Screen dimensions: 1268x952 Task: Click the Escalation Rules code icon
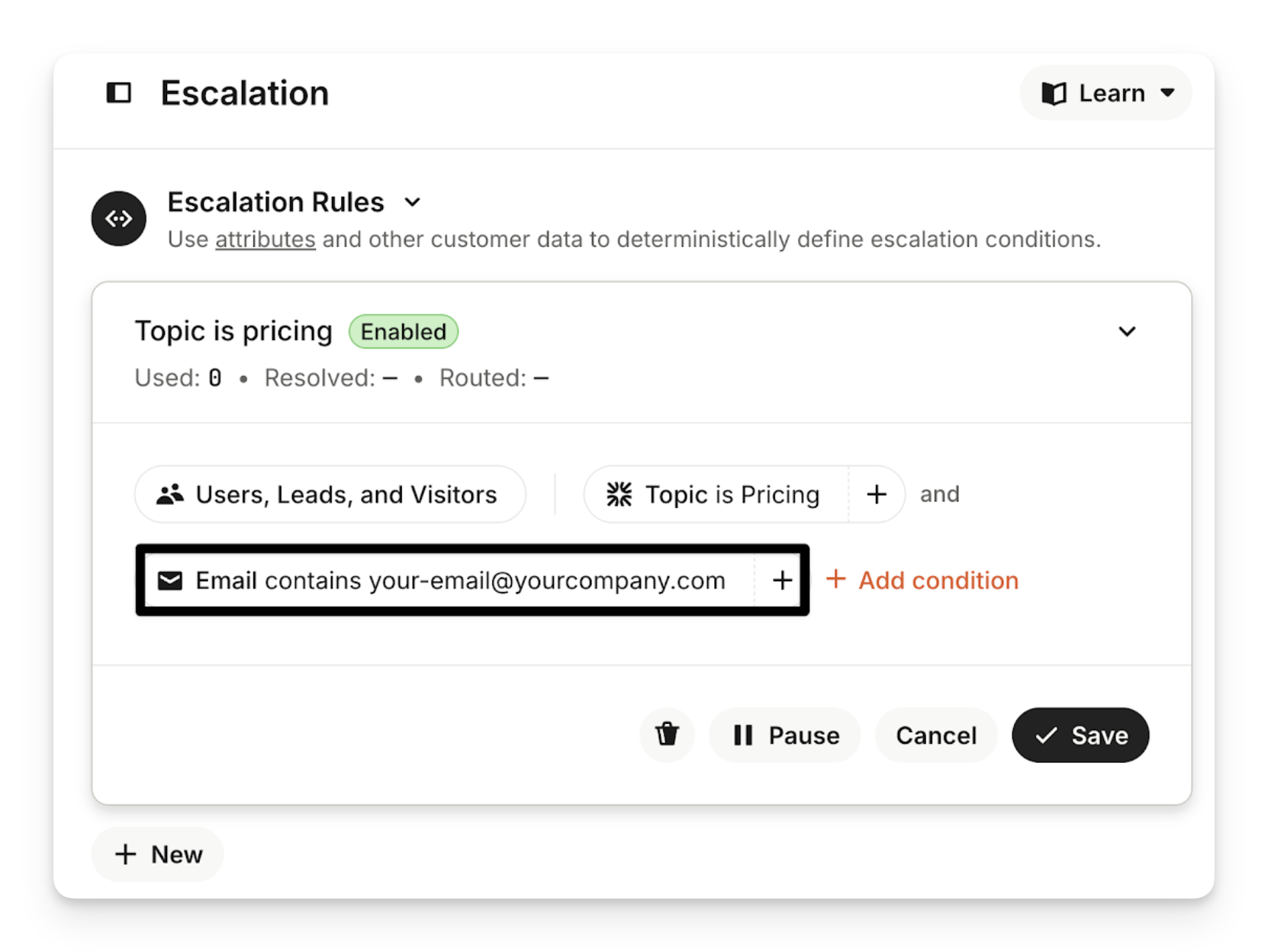point(119,219)
